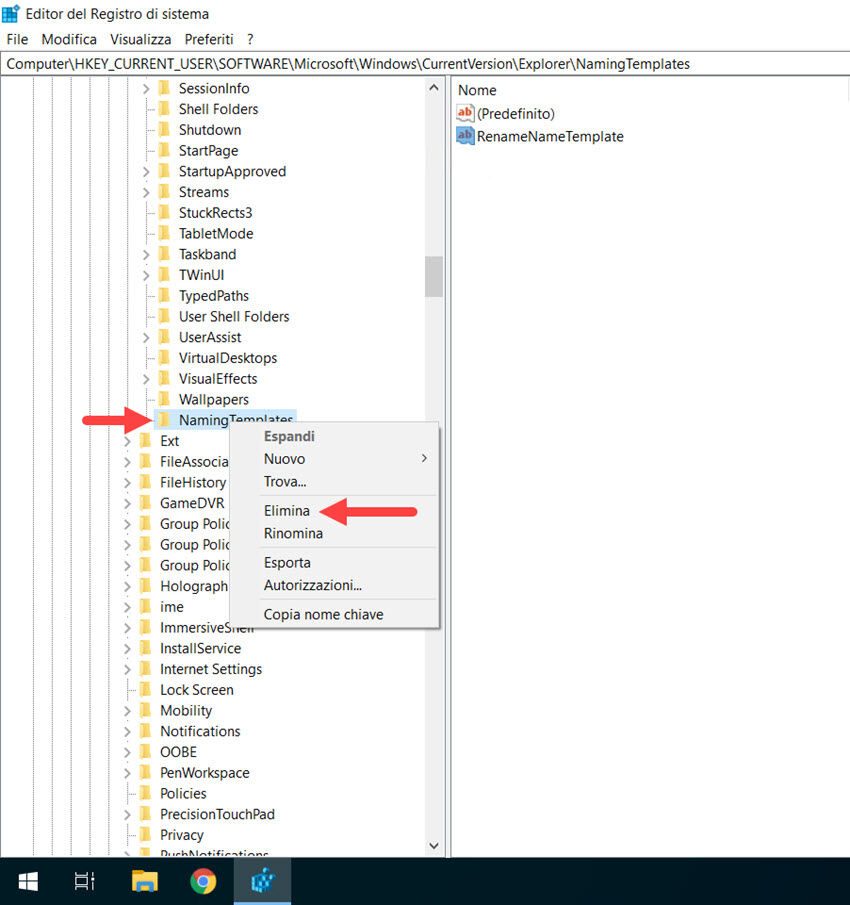Select Trova... from the context menu

click(285, 481)
